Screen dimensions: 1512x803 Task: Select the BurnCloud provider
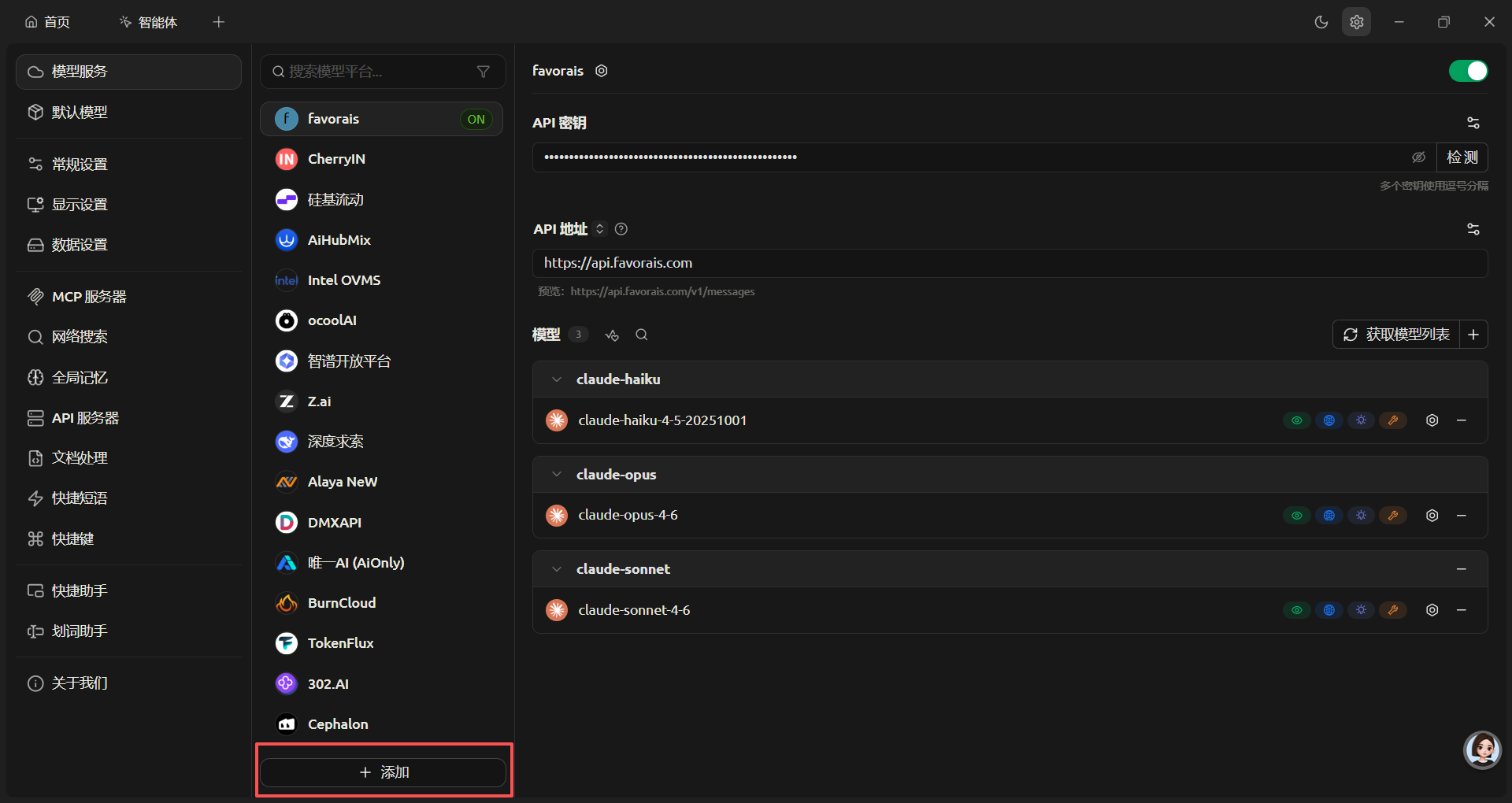(382, 603)
